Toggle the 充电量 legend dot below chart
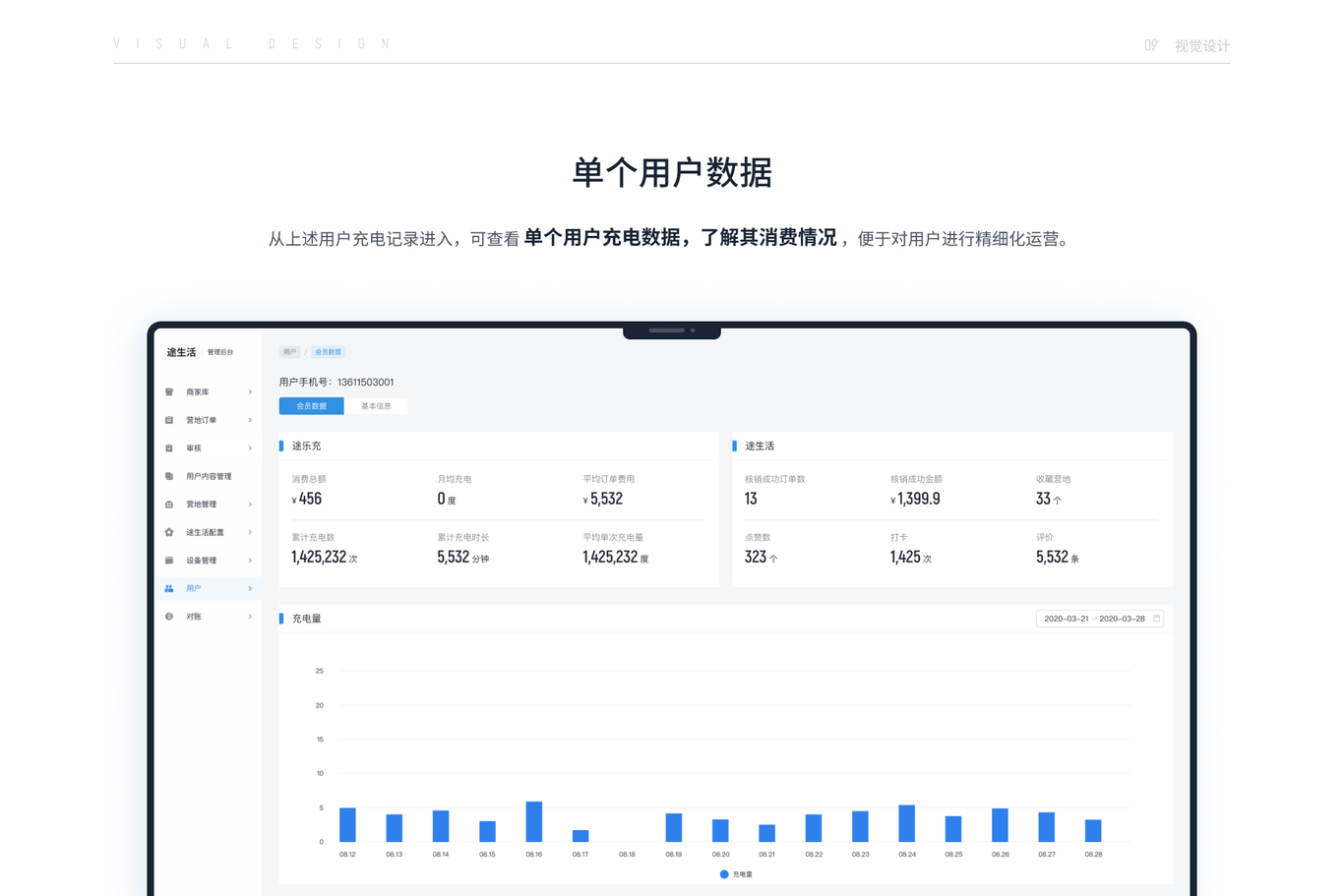 [x=722, y=873]
